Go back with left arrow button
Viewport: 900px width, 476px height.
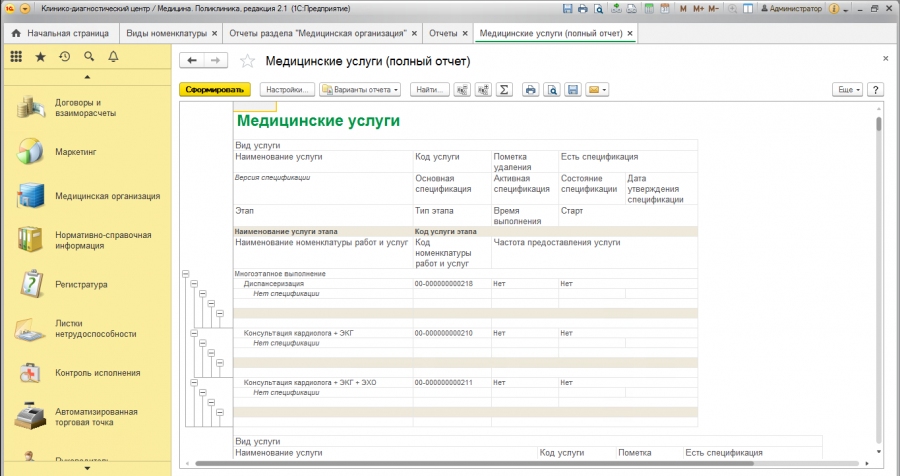pyautogui.click(x=192, y=60)
